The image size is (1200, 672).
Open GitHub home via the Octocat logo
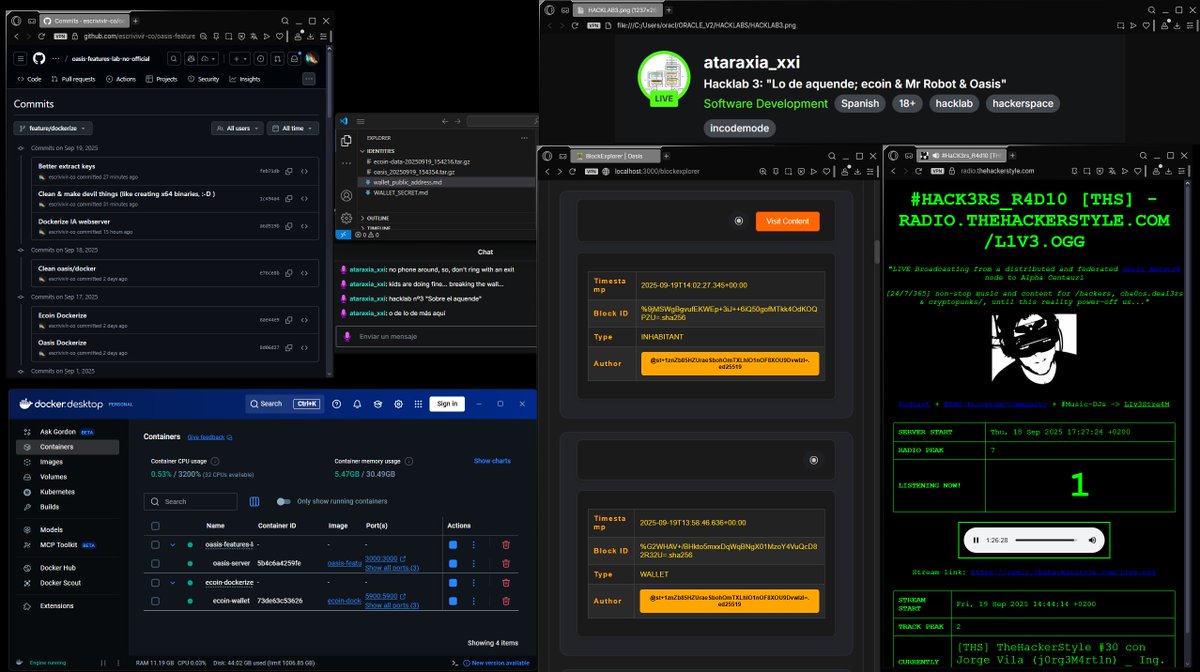click(x=39, y=58)
